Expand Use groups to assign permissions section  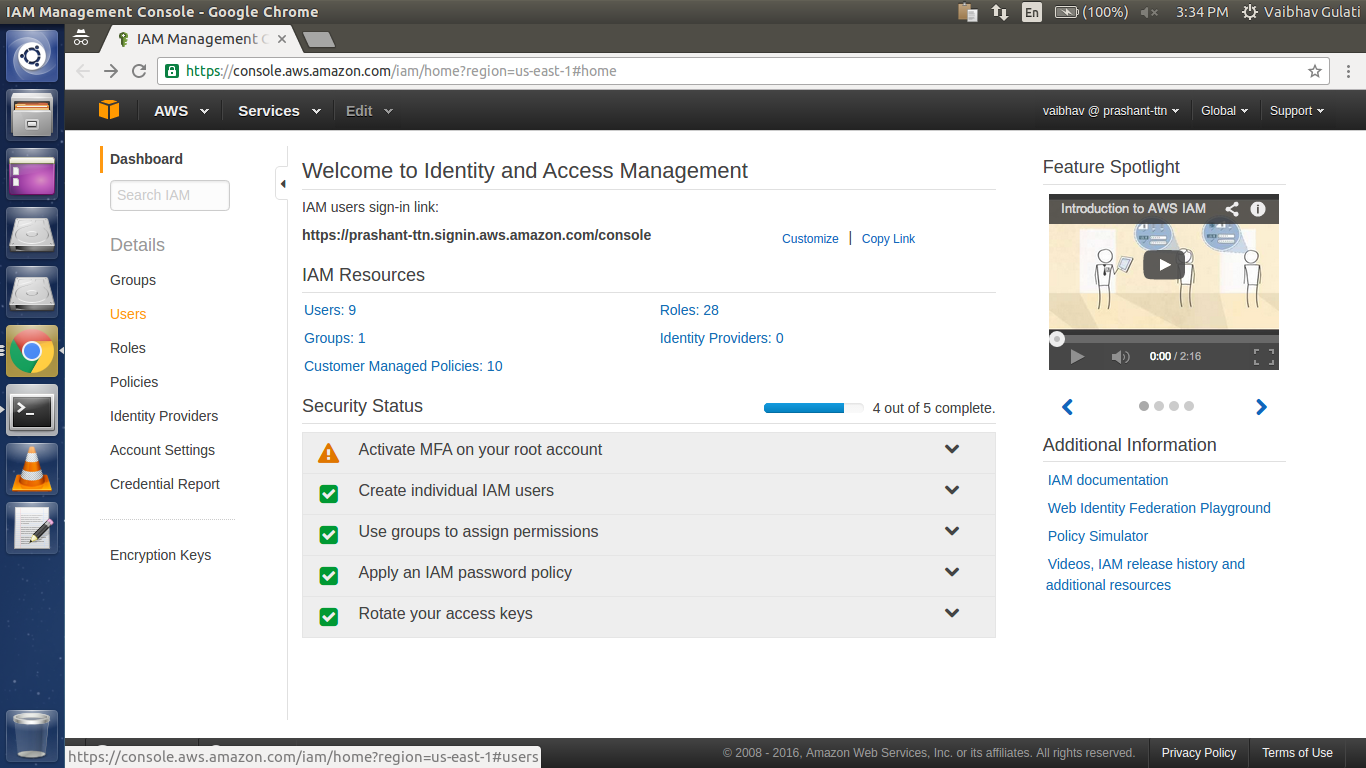click(x=952, y=531)
